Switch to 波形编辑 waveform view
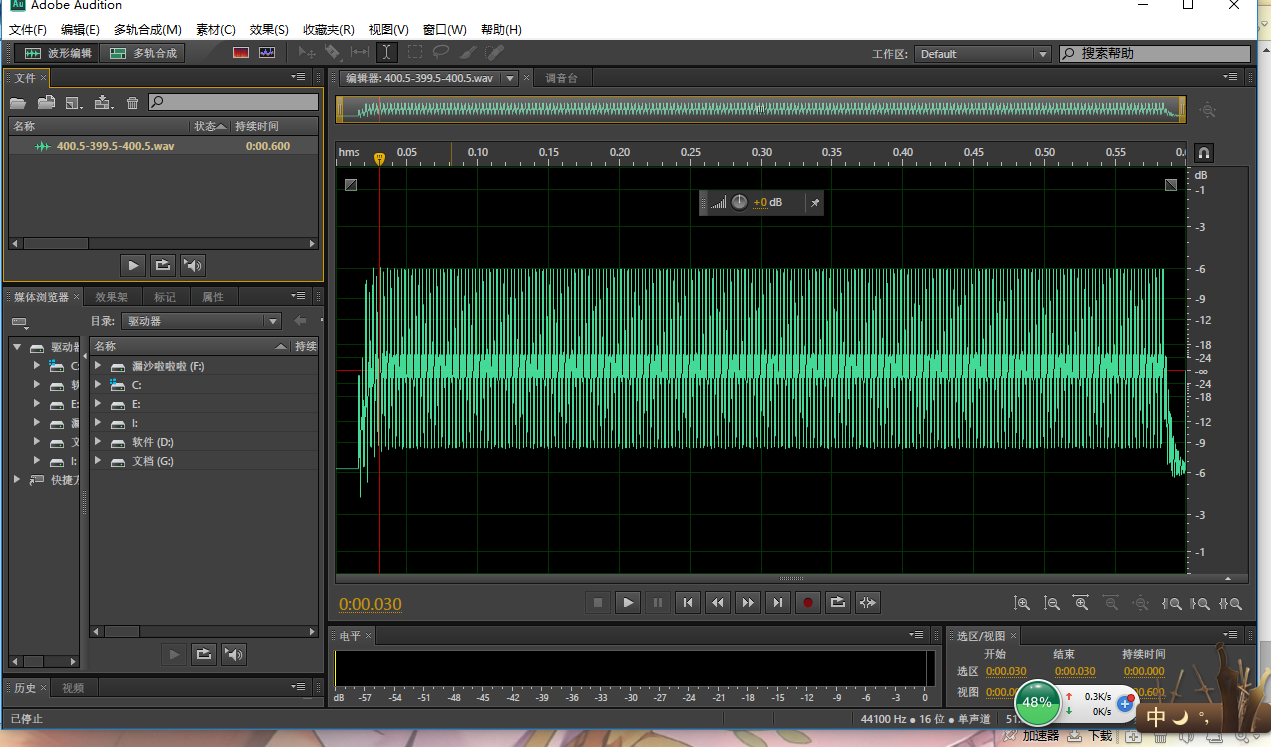1271x747 pixels. point(58,53)
